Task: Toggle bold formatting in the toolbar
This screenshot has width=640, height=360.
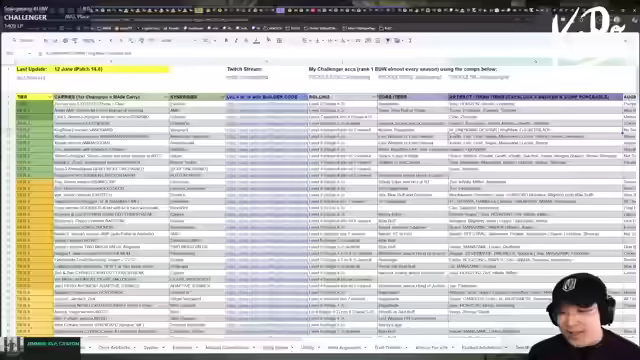Action: 226,40
